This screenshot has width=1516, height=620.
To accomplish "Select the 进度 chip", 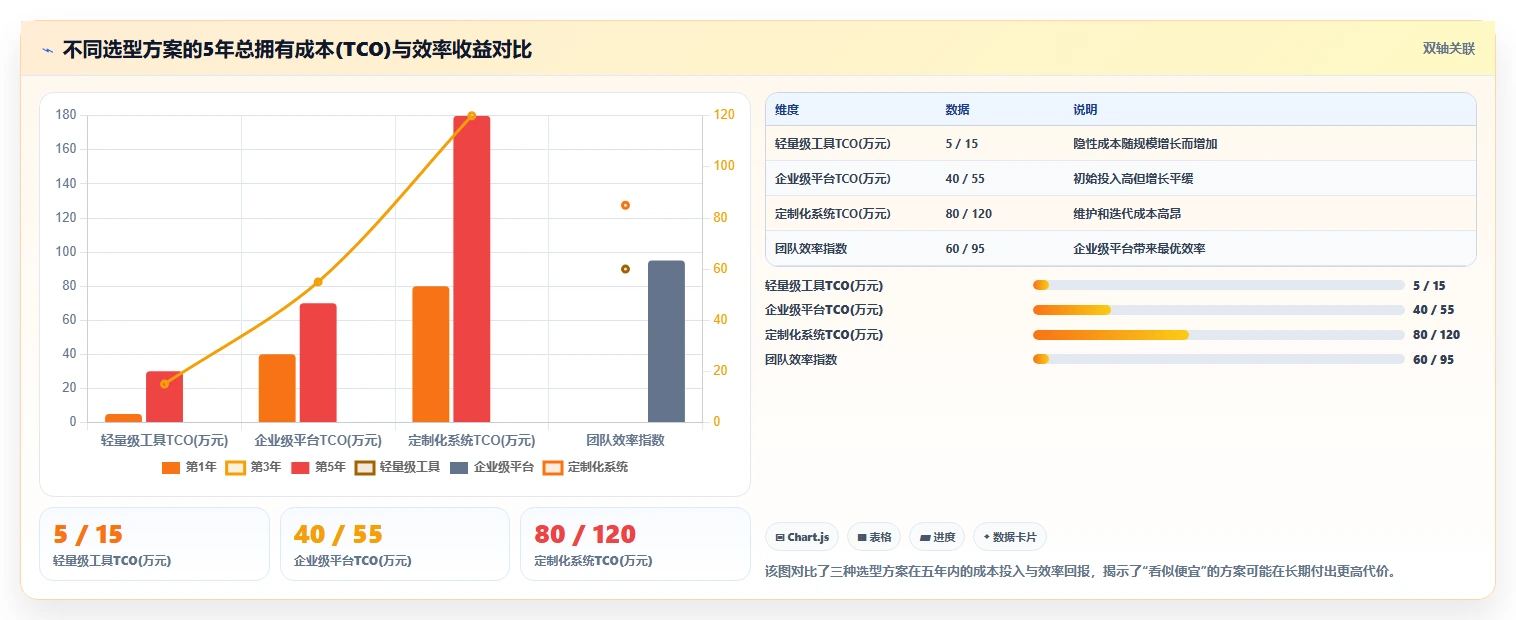I will click(937, 537).
